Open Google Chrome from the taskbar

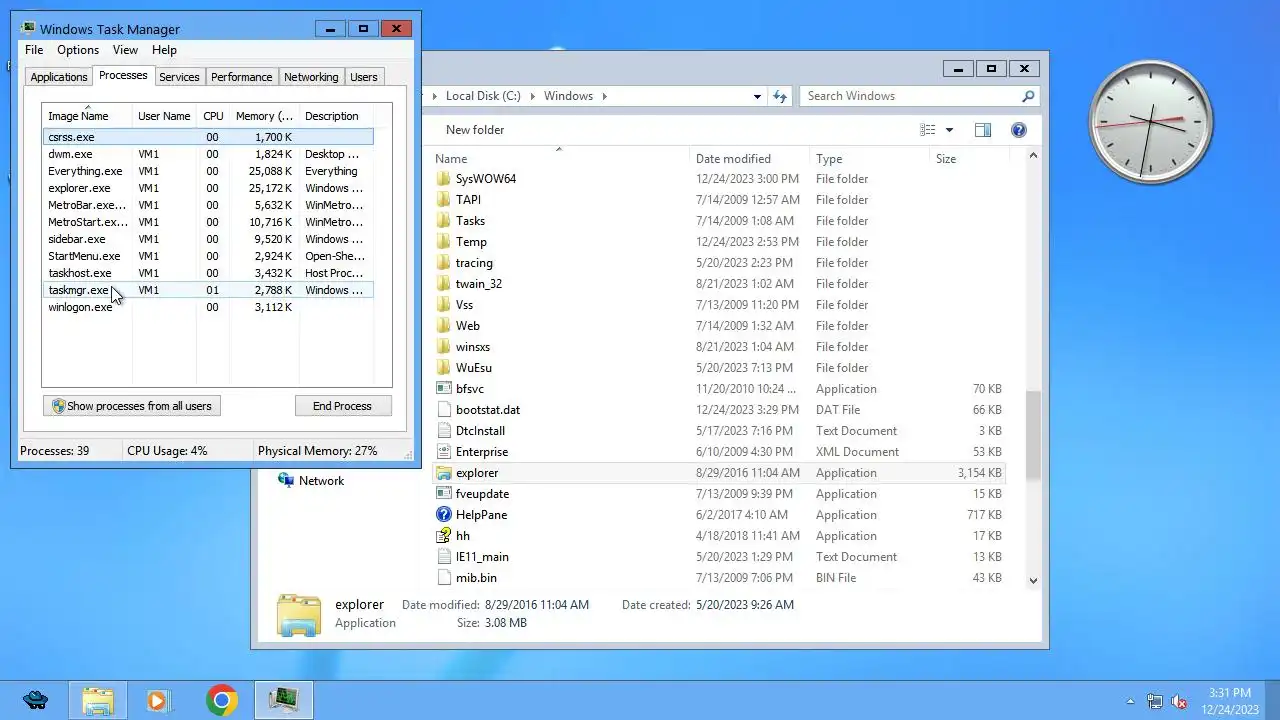(x=222, y=700)
